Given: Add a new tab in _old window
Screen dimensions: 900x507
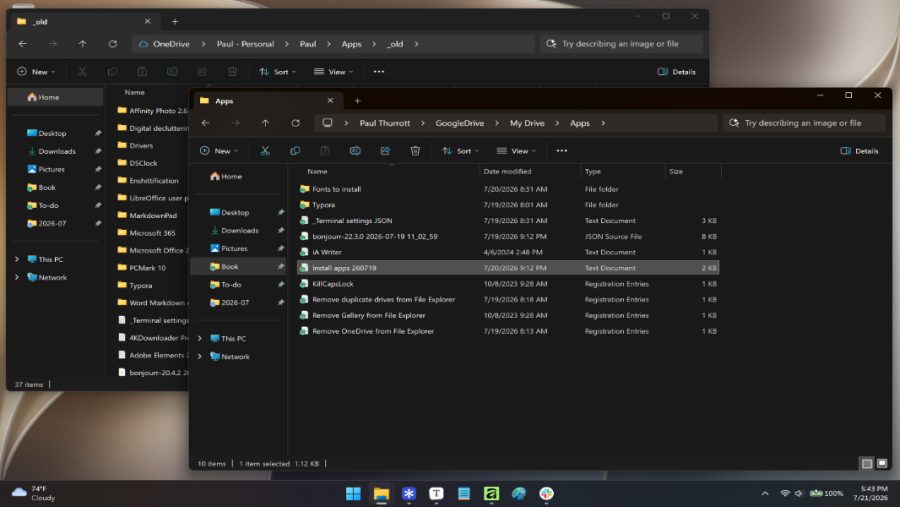Looking at the screenshot, I should click(x=174, y=22).
